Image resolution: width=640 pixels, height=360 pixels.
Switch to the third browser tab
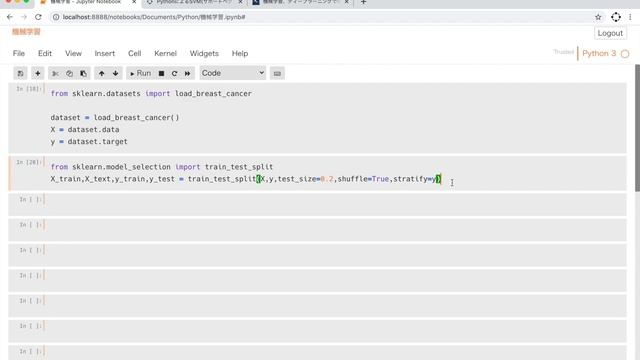pos(300,2)
